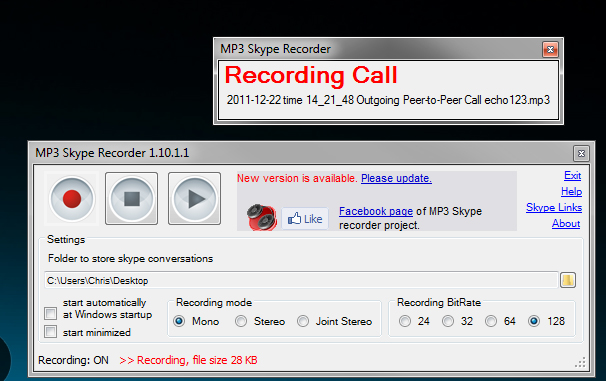This screenshot has width=606, height=381.
Task: Open folder browser with yellow folder icon
Action: (568, 280)
